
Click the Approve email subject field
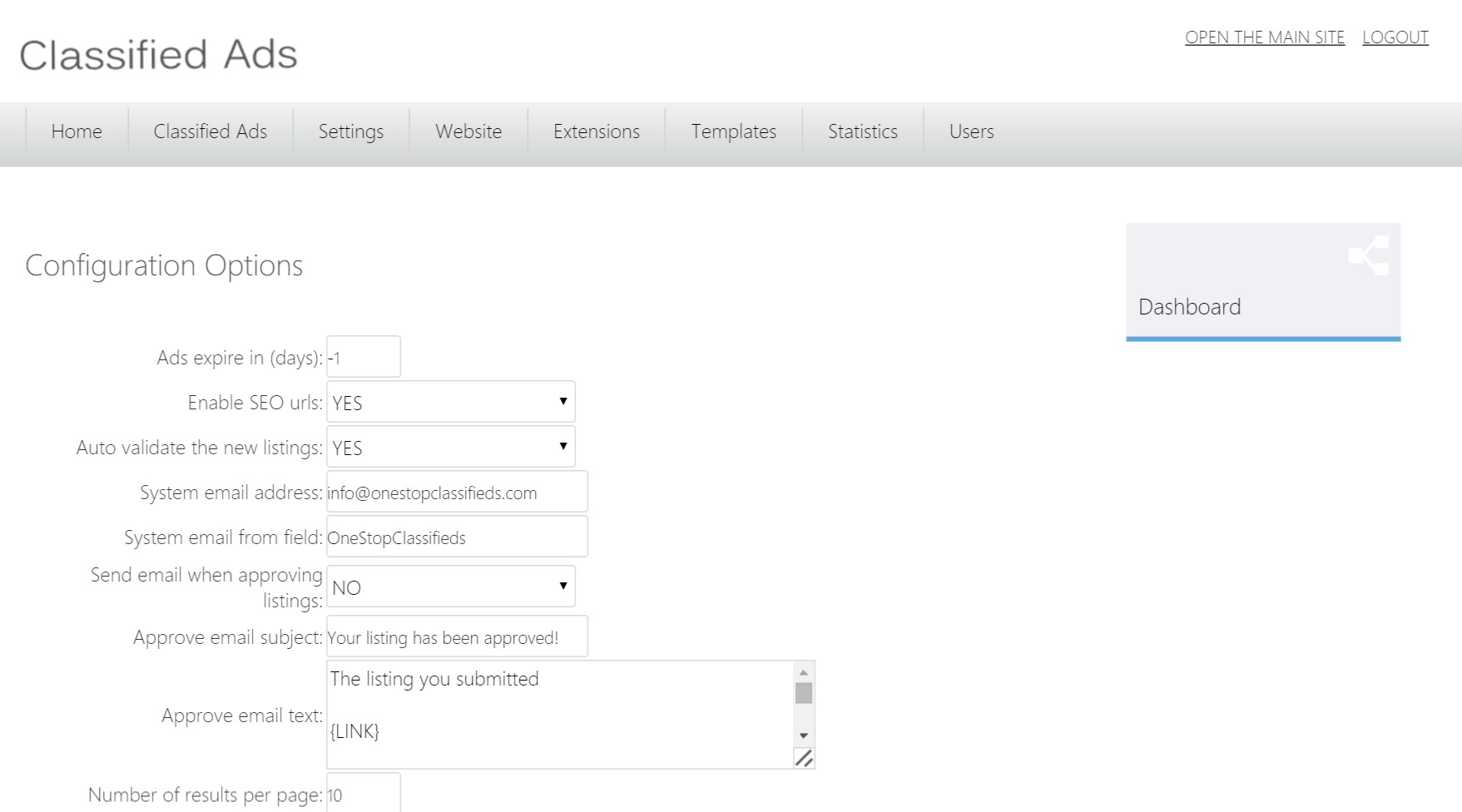pyautogui.click(x=456, y=636)
